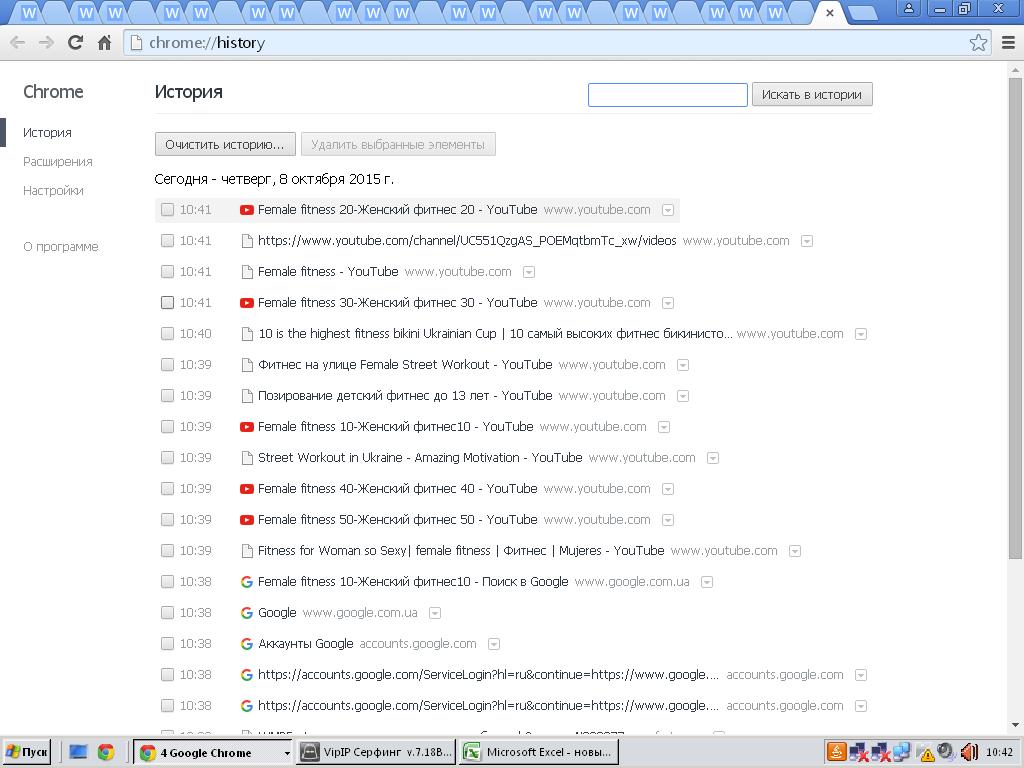Click the vertical scrollbar thumb
Image resolution: width=1024 pixels, height=768 pixels.
click(1014, 317)
